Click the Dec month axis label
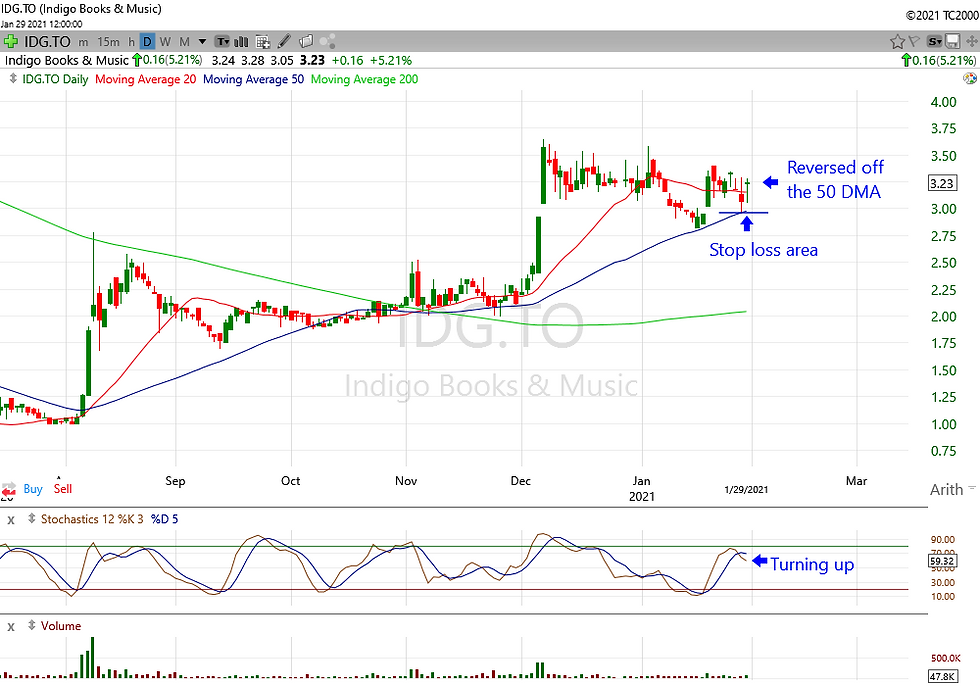 click(x=521, y=481)
